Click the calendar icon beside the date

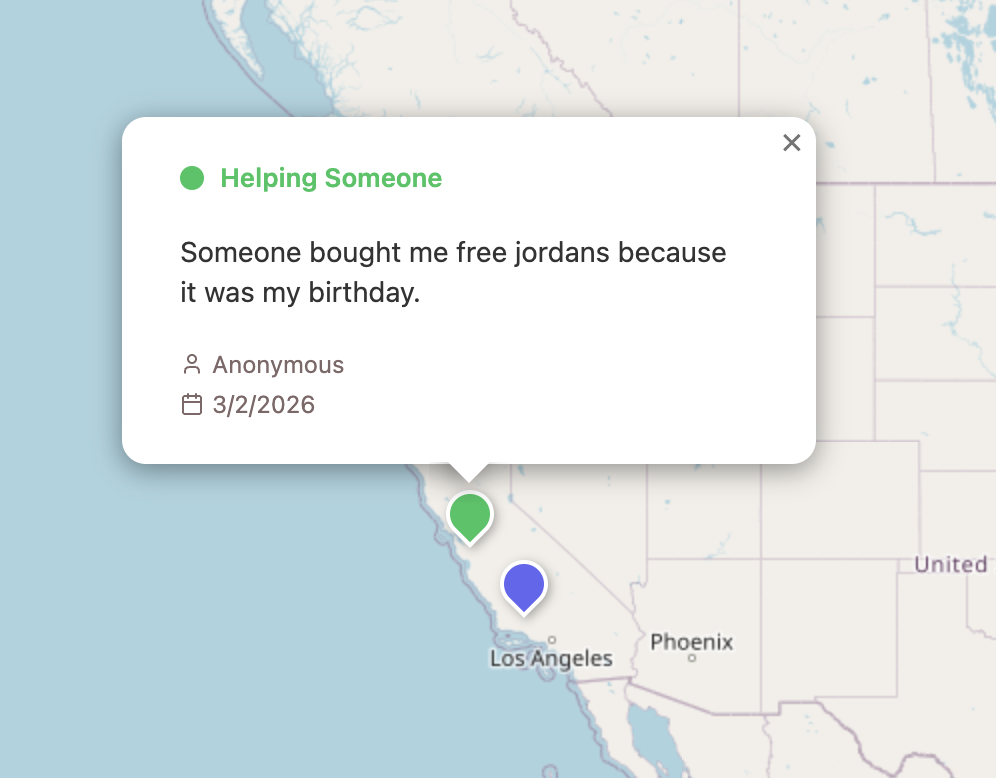tap(191, 404)
